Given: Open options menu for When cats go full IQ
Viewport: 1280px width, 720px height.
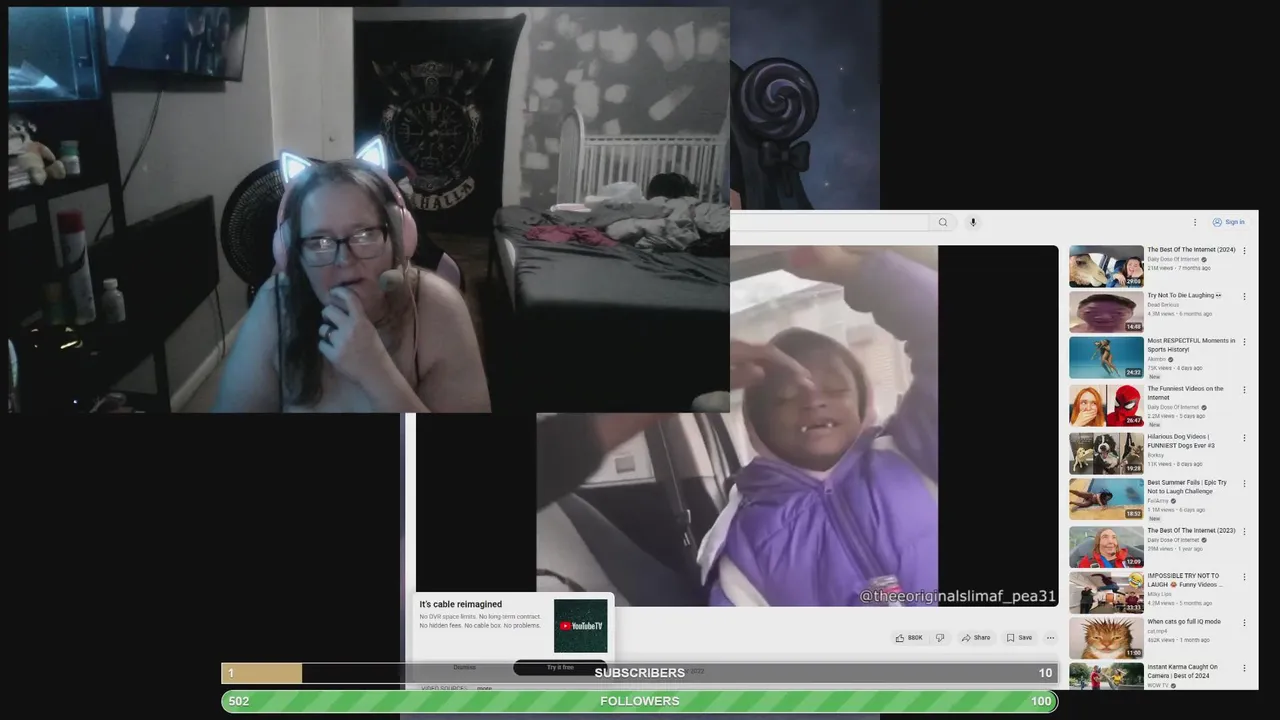Looking at the screenshot, I should click(1244, 623).
